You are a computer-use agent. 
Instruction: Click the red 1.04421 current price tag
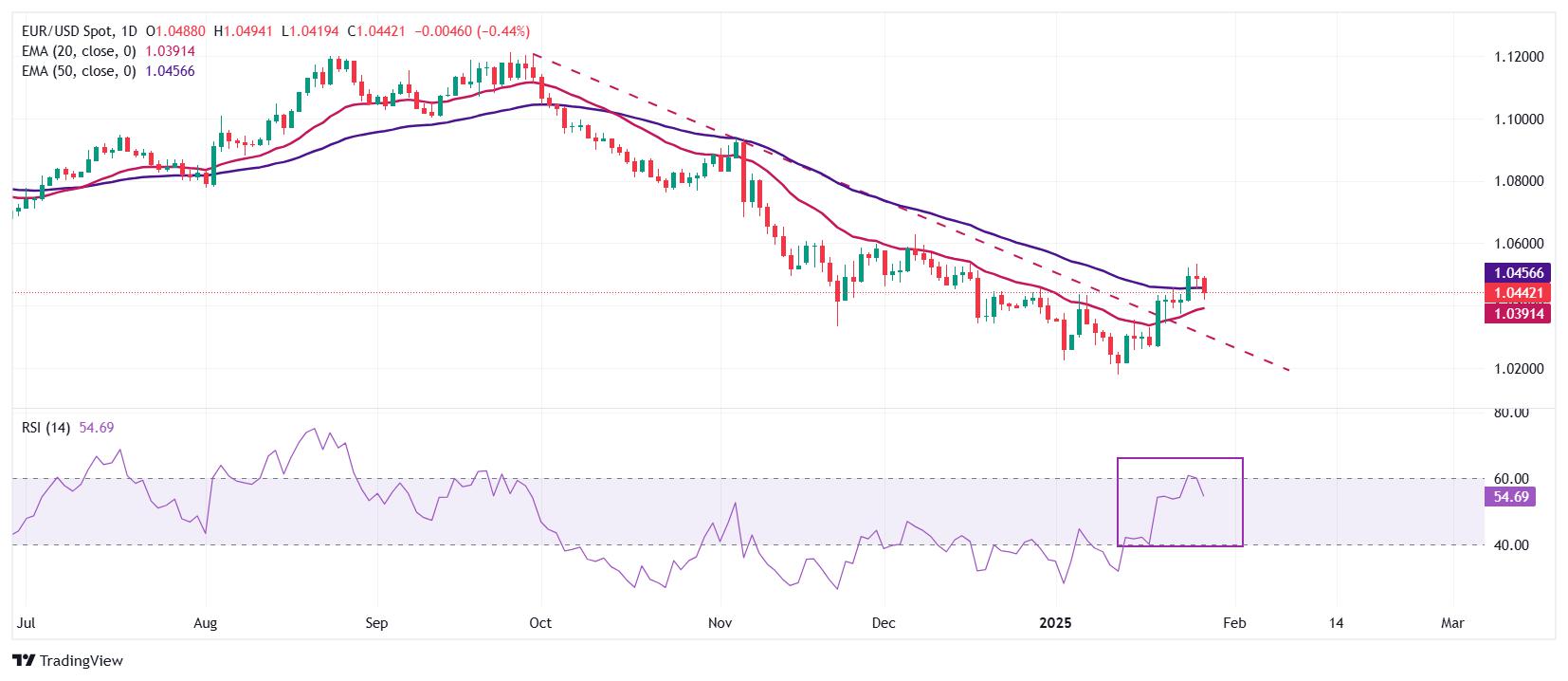click(x=1517, y=294)
